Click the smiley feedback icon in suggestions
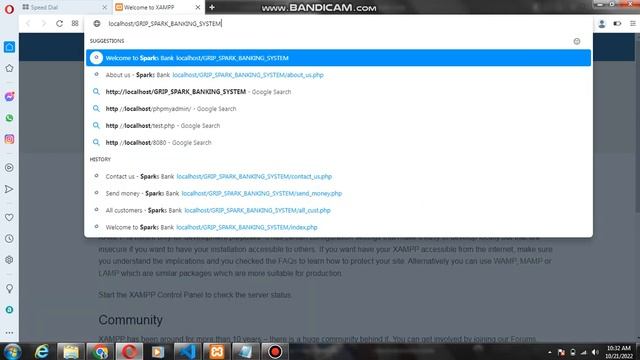640x360 pixels. tap(577, 41)
